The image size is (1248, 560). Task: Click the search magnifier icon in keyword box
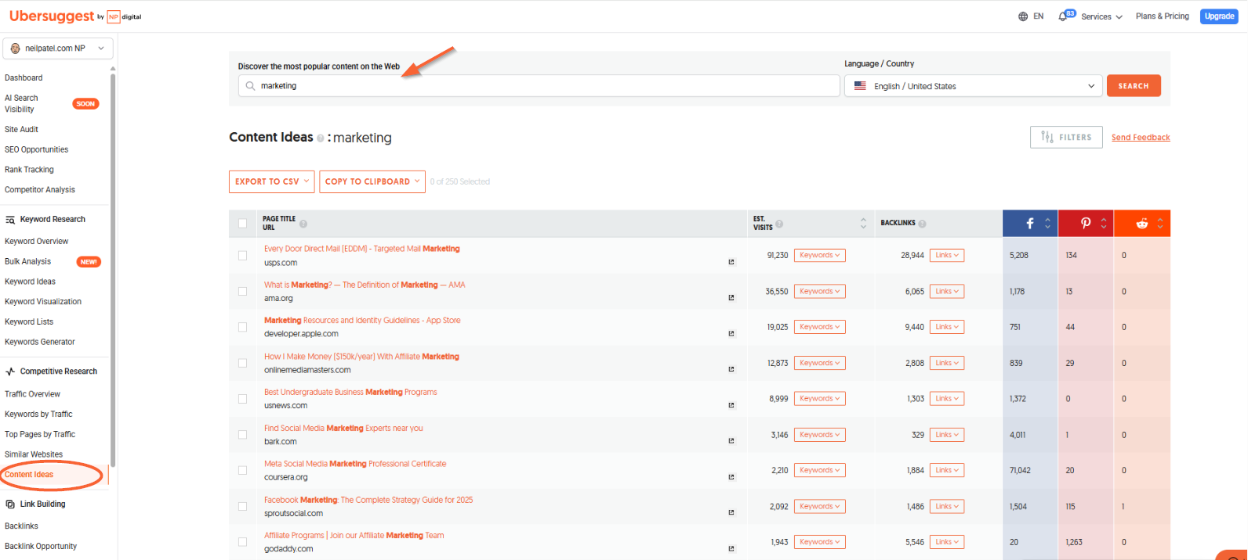[250, 86]
